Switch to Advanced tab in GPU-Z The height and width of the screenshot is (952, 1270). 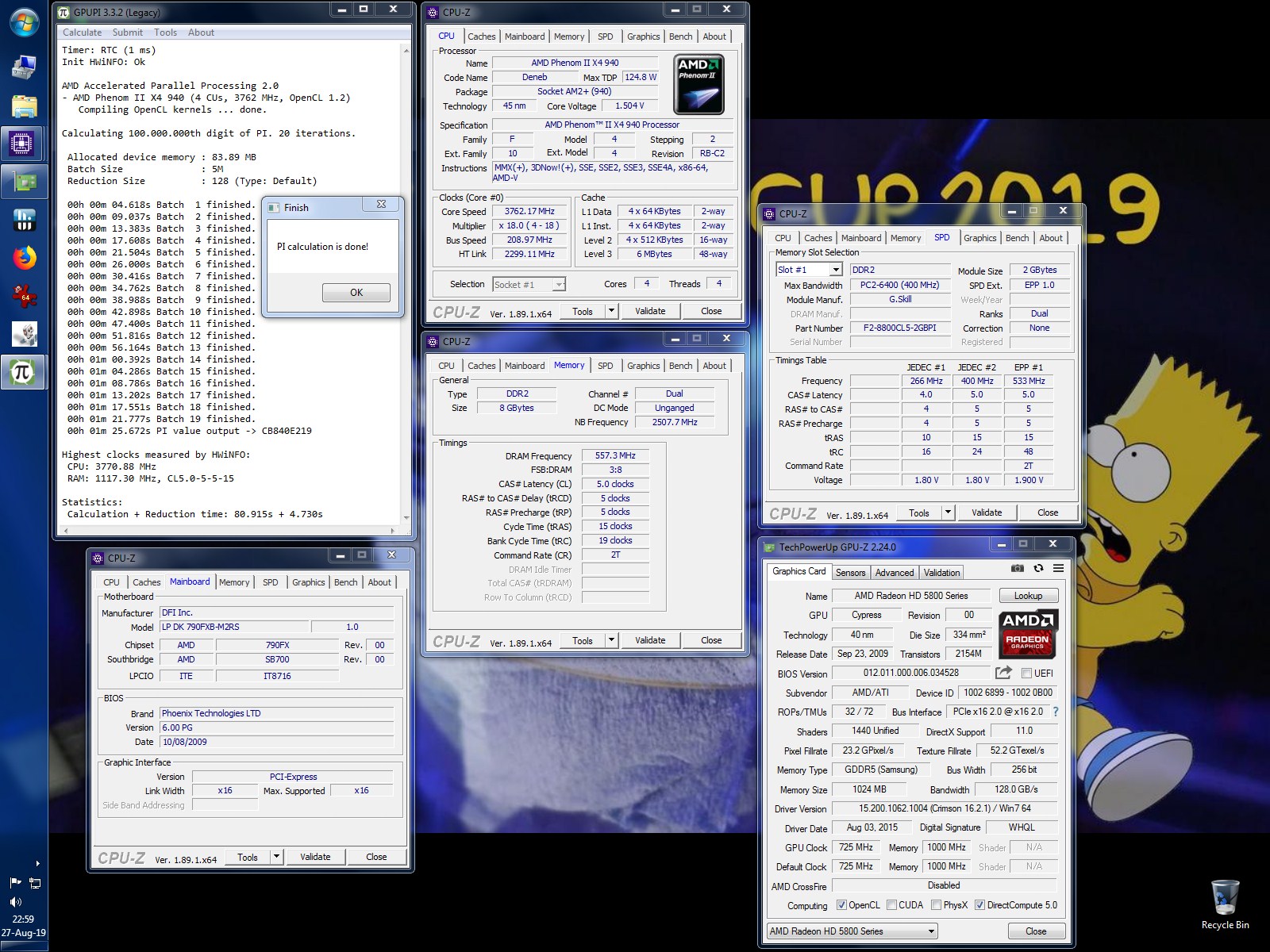coord(895,573)
